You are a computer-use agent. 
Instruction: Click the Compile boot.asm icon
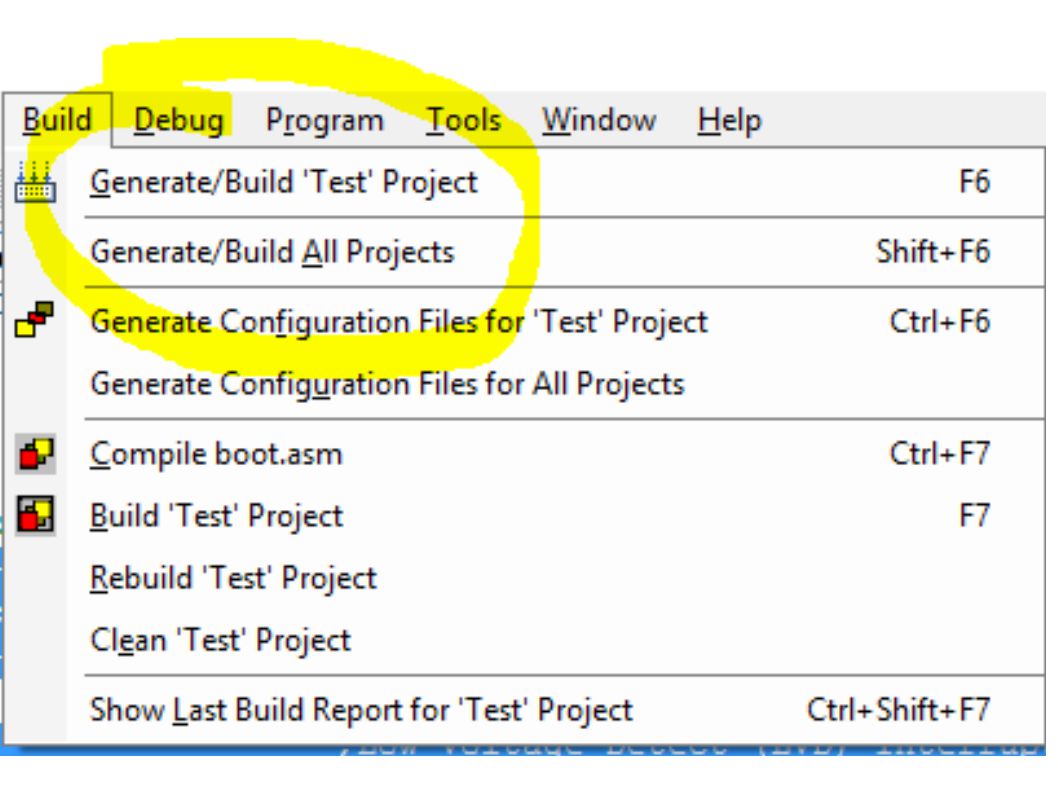35,454
